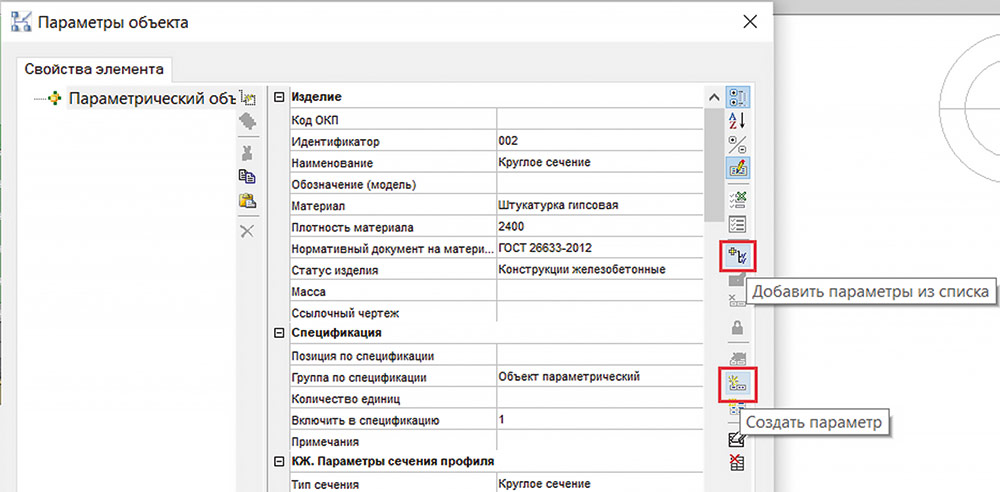The height and width of the screenshot is (492, 1000).
Task: Toggle the highlighted edit-mode icon in right toolbar
Action: click(x=739, y=168)
